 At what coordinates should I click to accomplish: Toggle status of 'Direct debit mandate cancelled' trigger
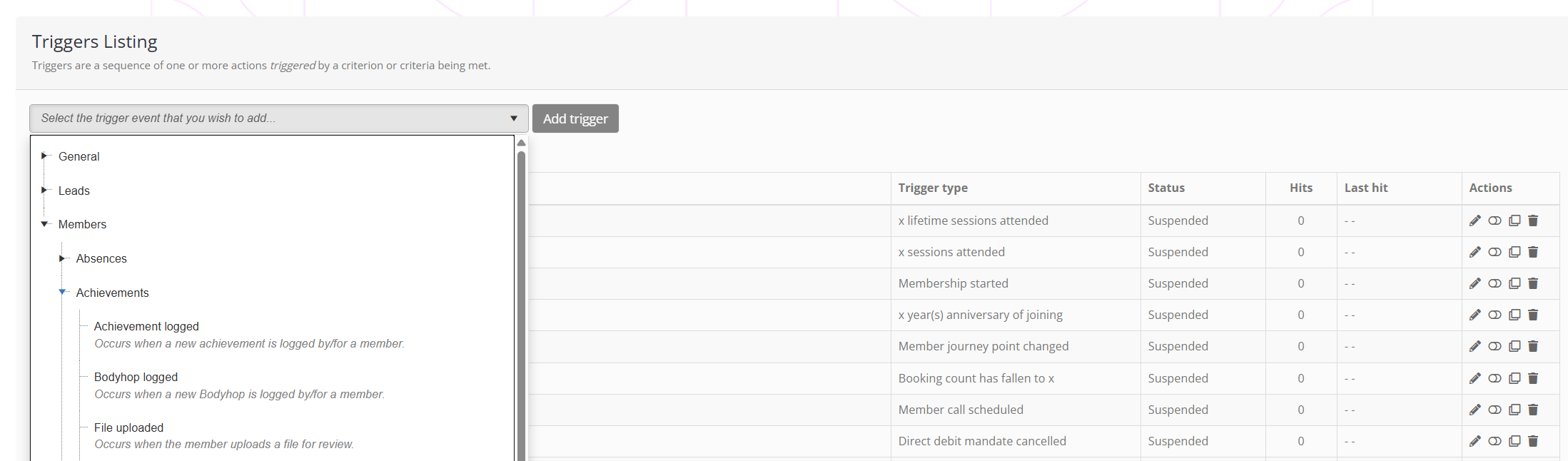click(1494, 441)
